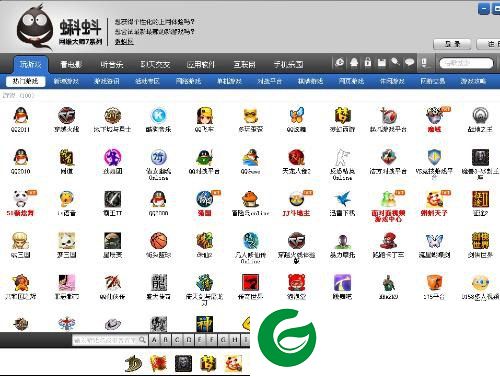This screenshot has width=500, height=376.
Task: Select the 单机游戏 sub-category
Action: coord(229,81)
